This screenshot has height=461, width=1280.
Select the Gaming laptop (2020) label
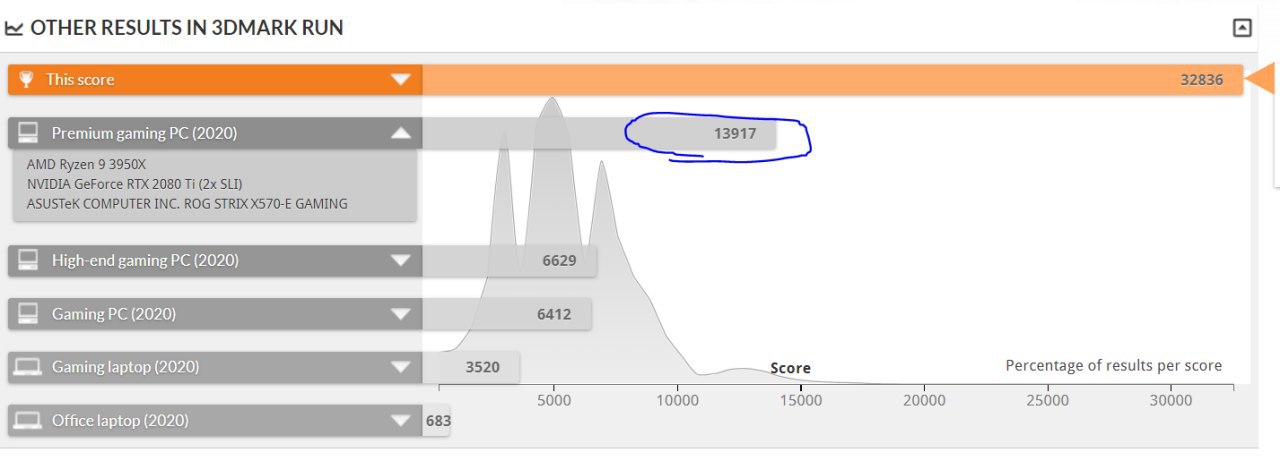tap(125, 367)
